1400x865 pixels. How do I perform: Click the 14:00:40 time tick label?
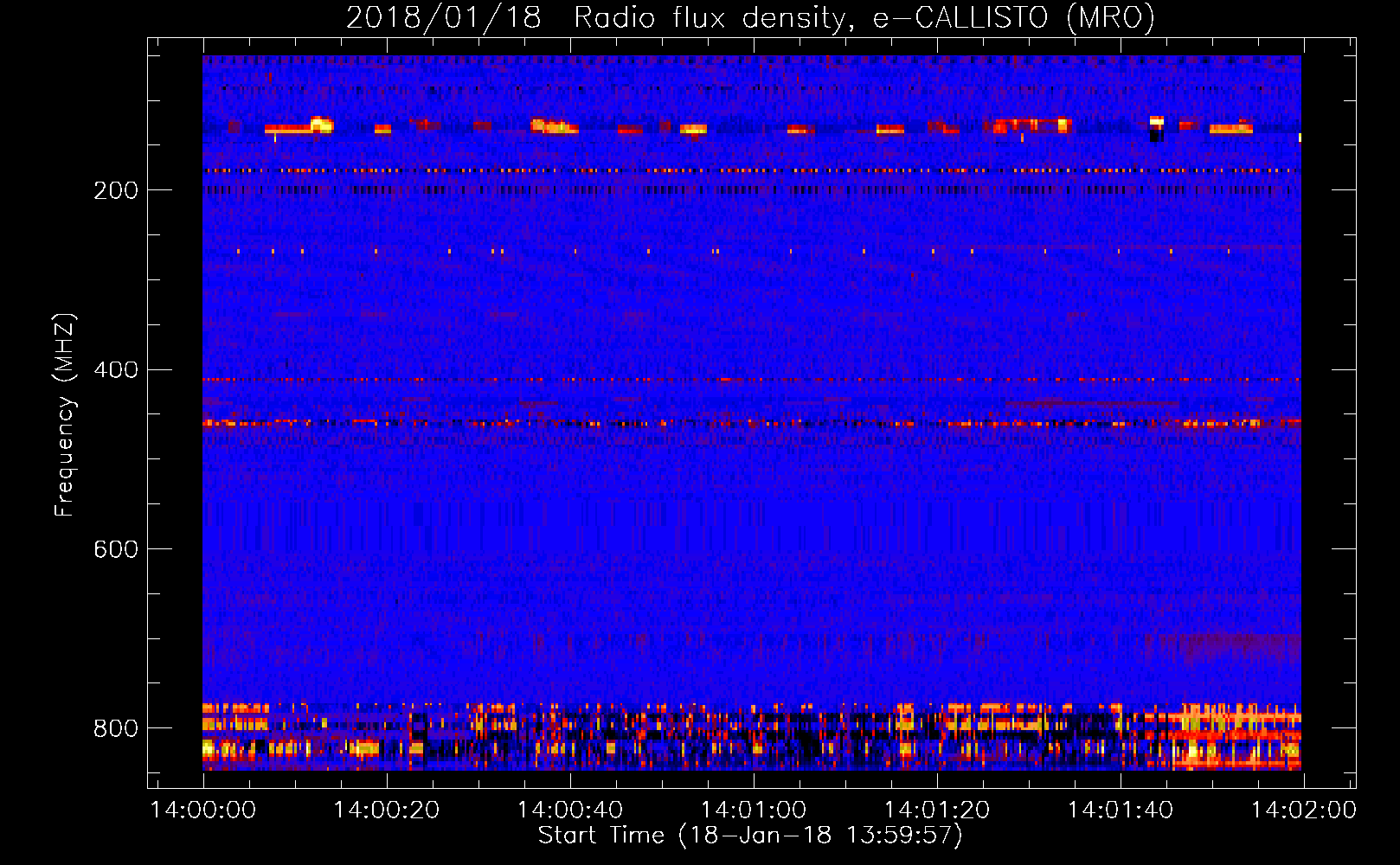[570, 811]
